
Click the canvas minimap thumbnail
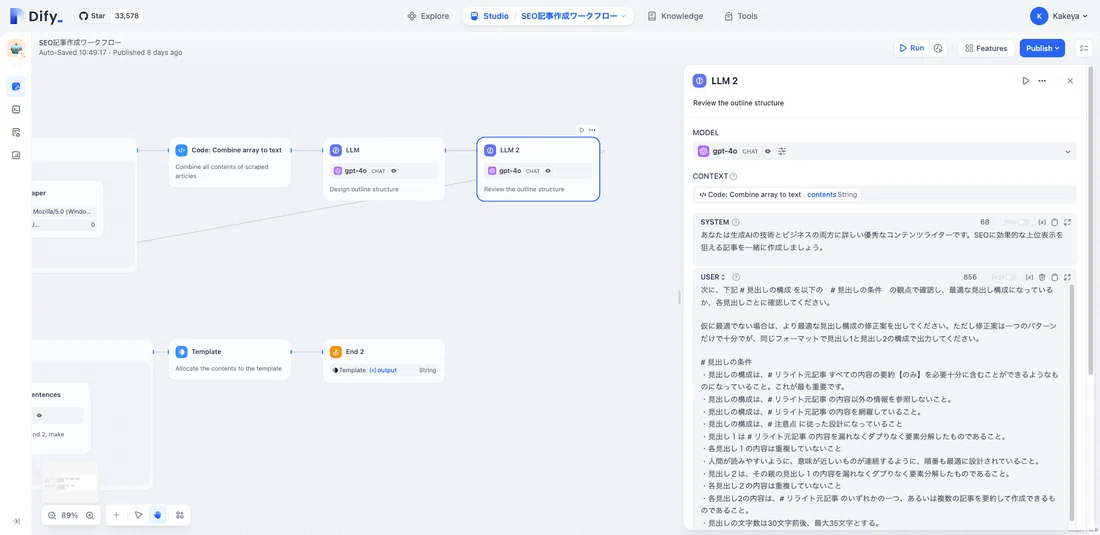(x=70, y=482)
